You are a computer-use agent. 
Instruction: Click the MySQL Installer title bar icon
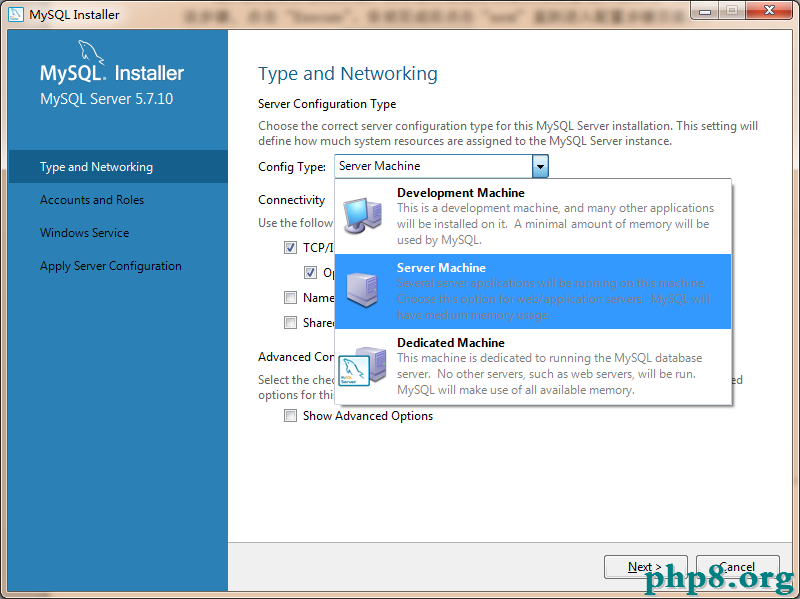click(16, 14)
